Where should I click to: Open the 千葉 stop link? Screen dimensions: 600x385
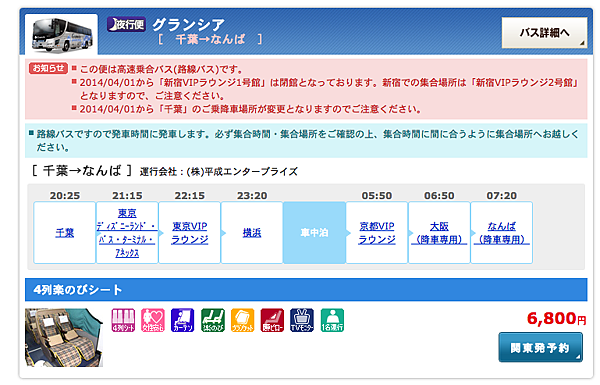click(x=65, y=233)
